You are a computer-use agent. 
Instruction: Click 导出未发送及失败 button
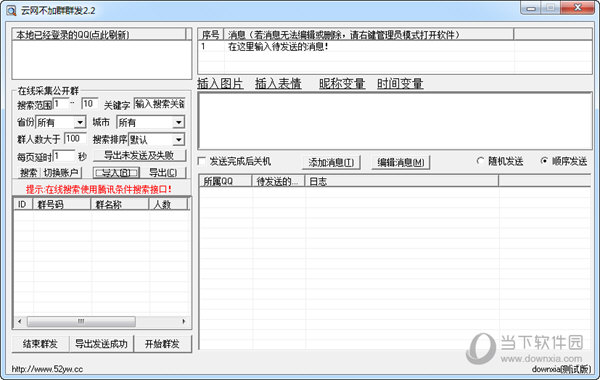click(139, 155)
